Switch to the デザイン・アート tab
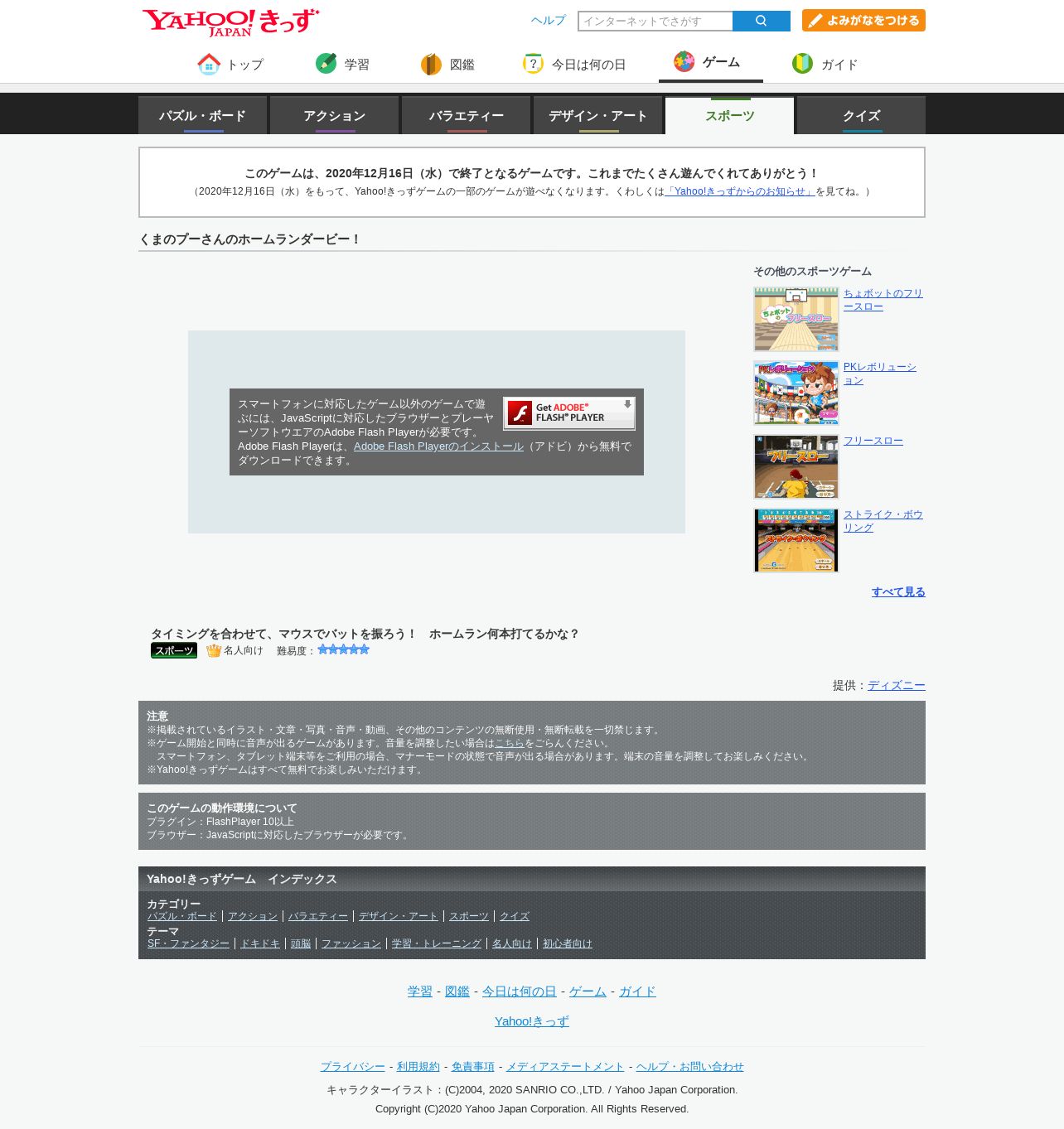Viewport: 1064px width, 1129px height. pyautogui.click(x=598, y=115)
